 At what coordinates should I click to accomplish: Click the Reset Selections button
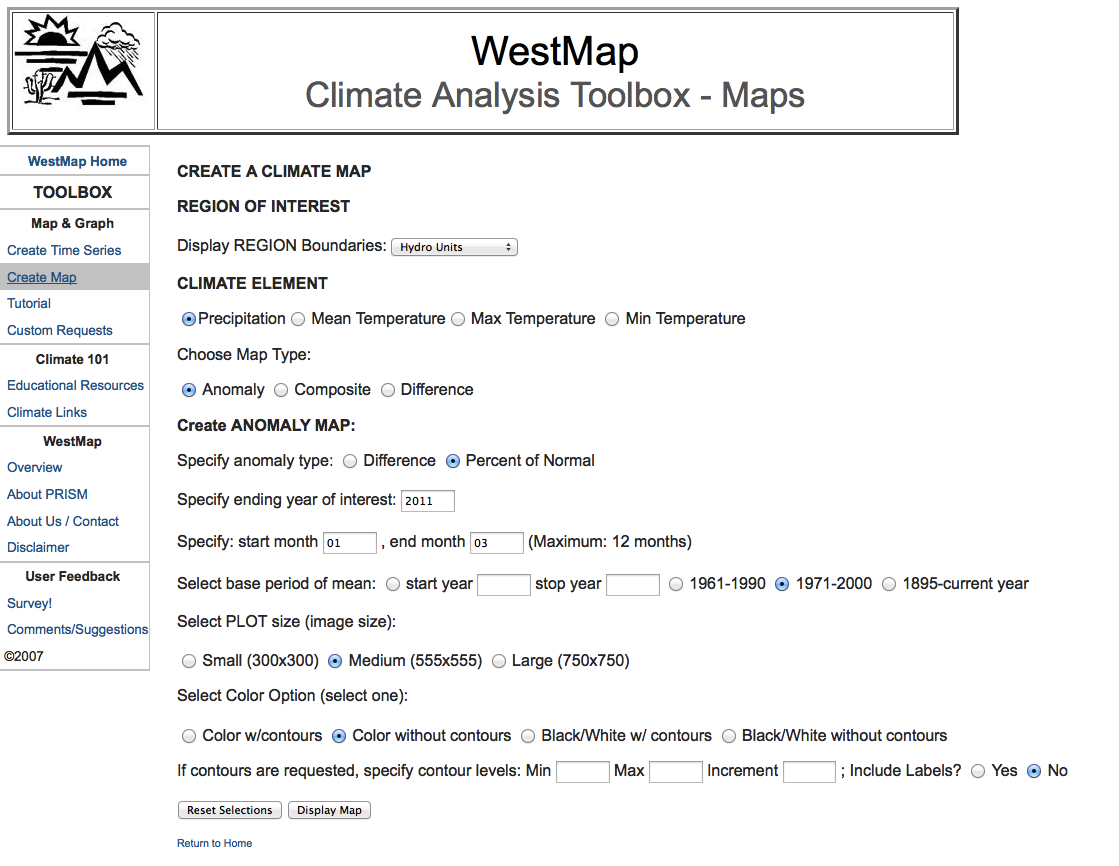coord(230,810)
